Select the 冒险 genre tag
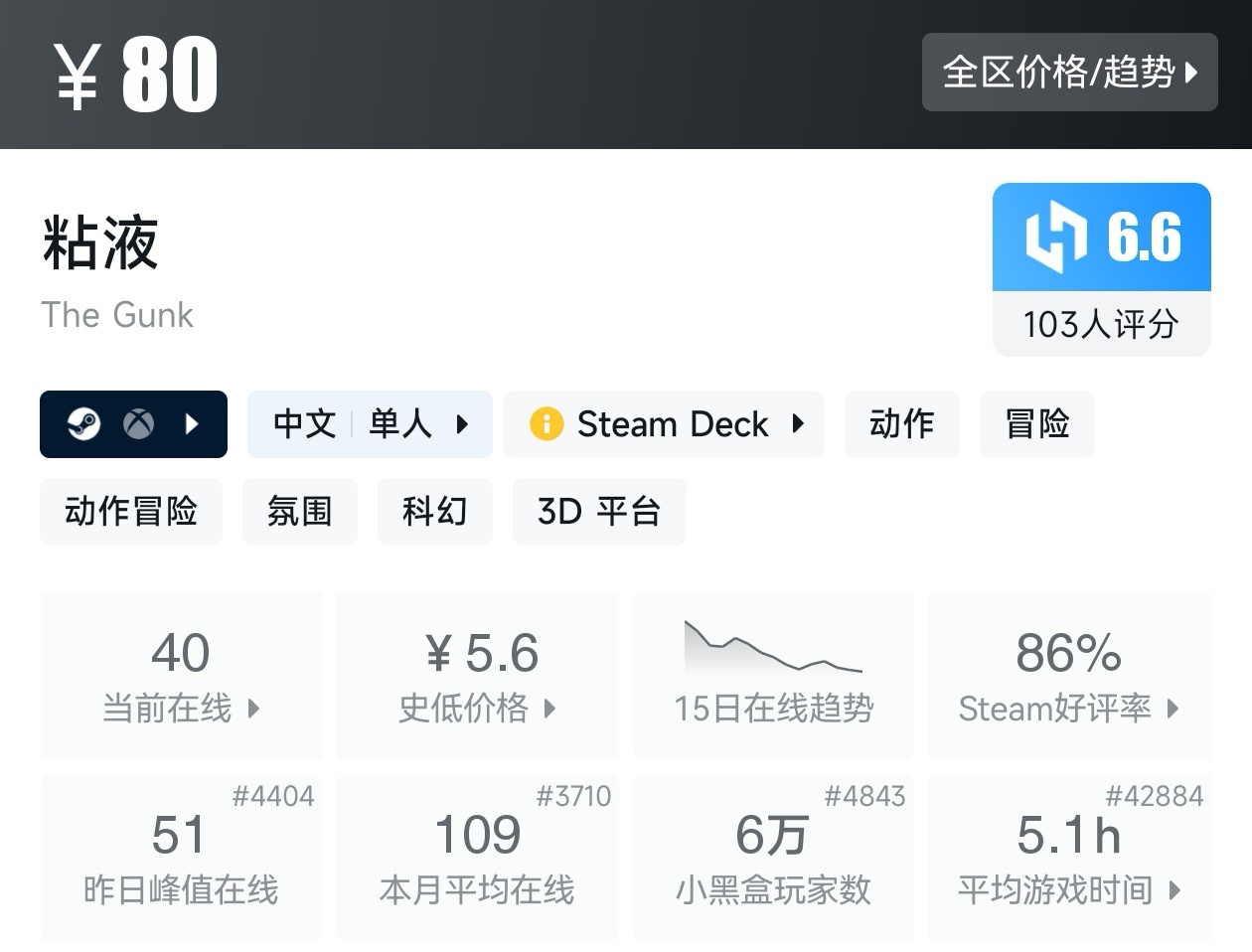 click(1036, 424)
